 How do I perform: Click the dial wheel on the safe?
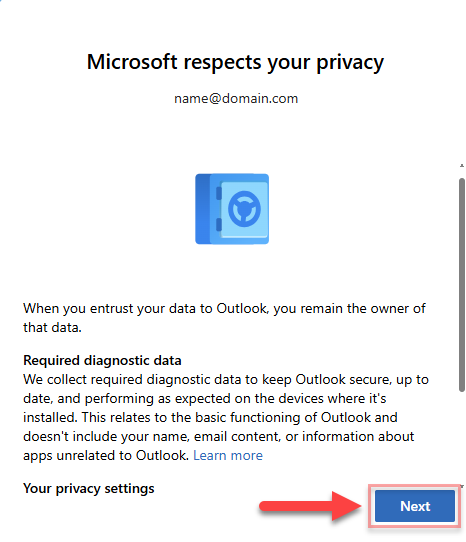point(244,209)
